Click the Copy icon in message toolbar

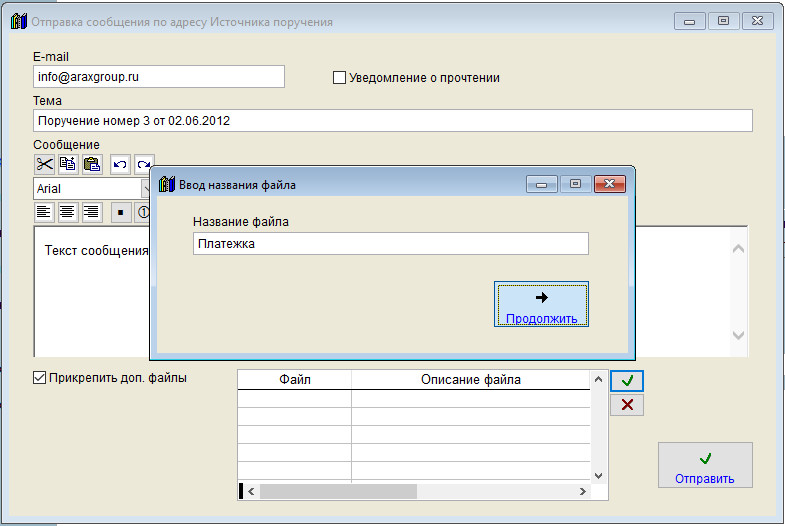(68, 164)
